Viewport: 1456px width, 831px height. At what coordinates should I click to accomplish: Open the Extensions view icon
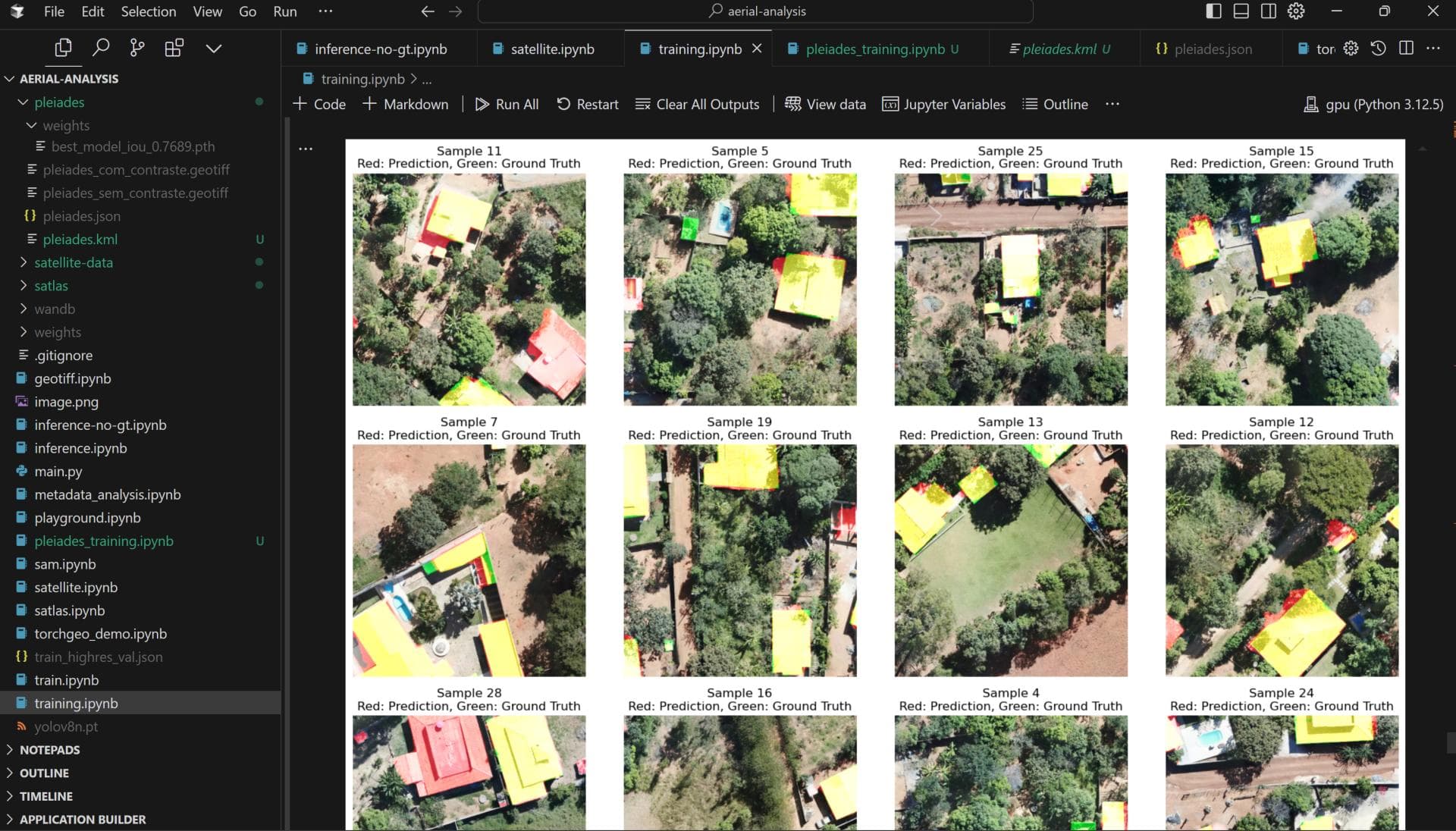pos(174,49)
